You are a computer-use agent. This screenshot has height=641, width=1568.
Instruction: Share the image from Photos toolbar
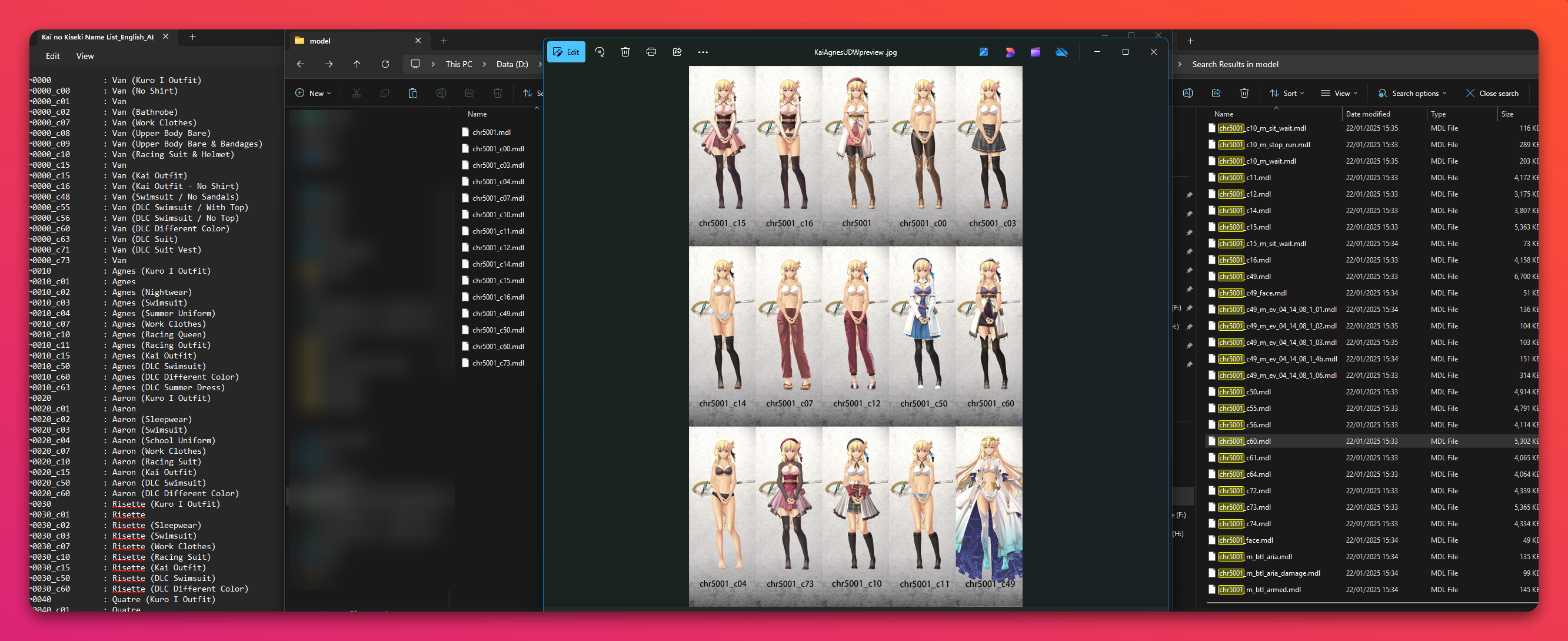pos(677,52)
